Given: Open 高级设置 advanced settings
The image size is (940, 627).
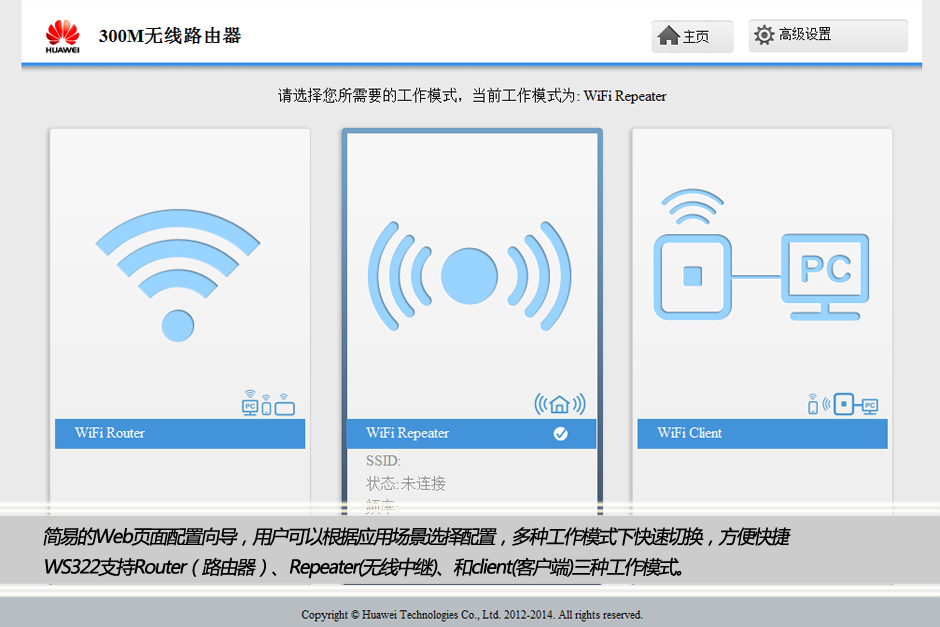Looking at the screenshot, I should [828, 35].
